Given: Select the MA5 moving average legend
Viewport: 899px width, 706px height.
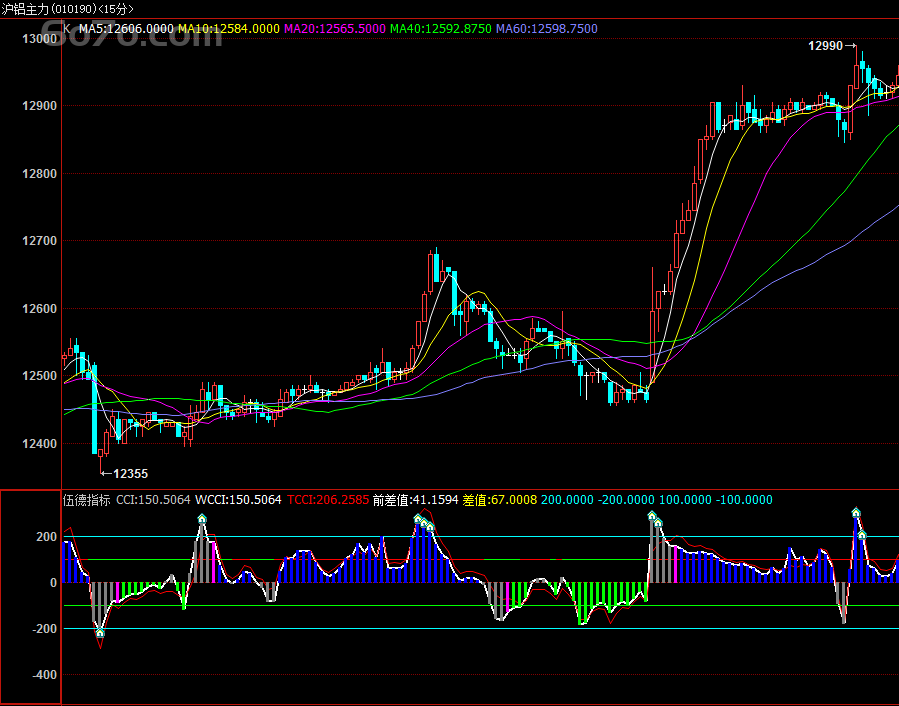Looking at the screenshot, I should tap(125, 29).
